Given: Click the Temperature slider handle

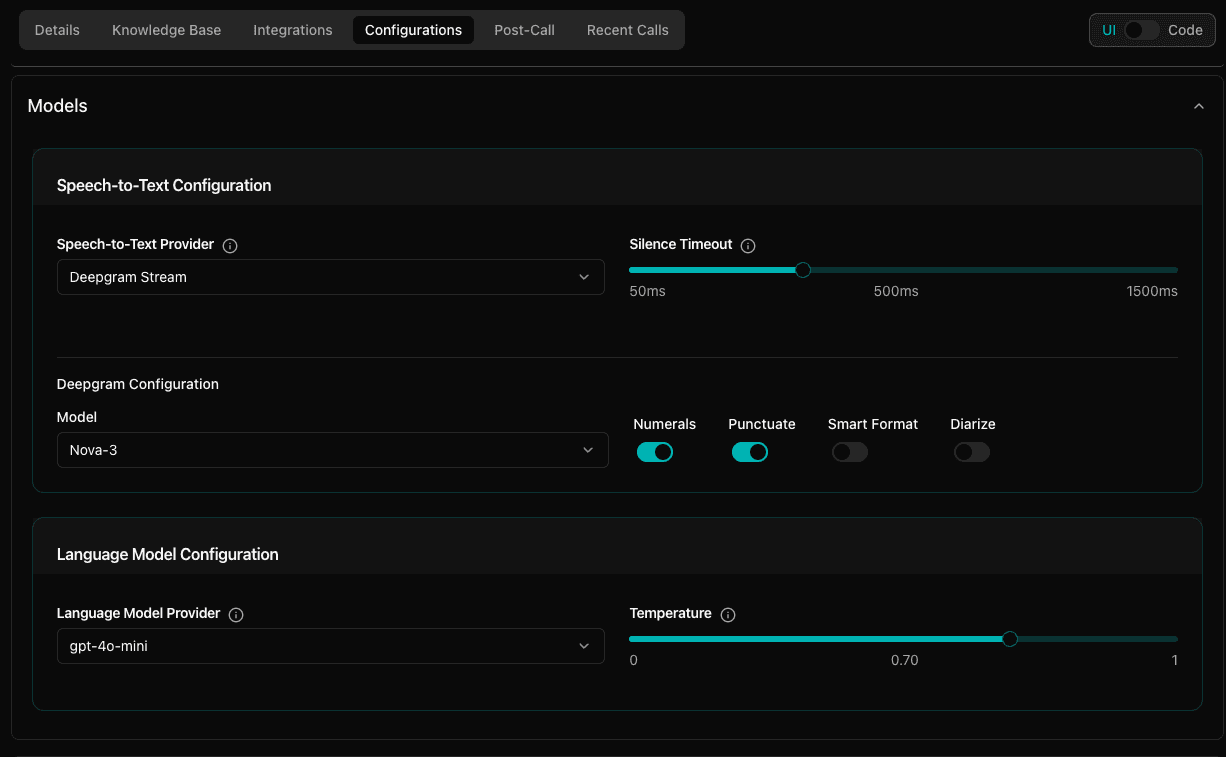Looking at the screenshot, I should coord(1009,638).
